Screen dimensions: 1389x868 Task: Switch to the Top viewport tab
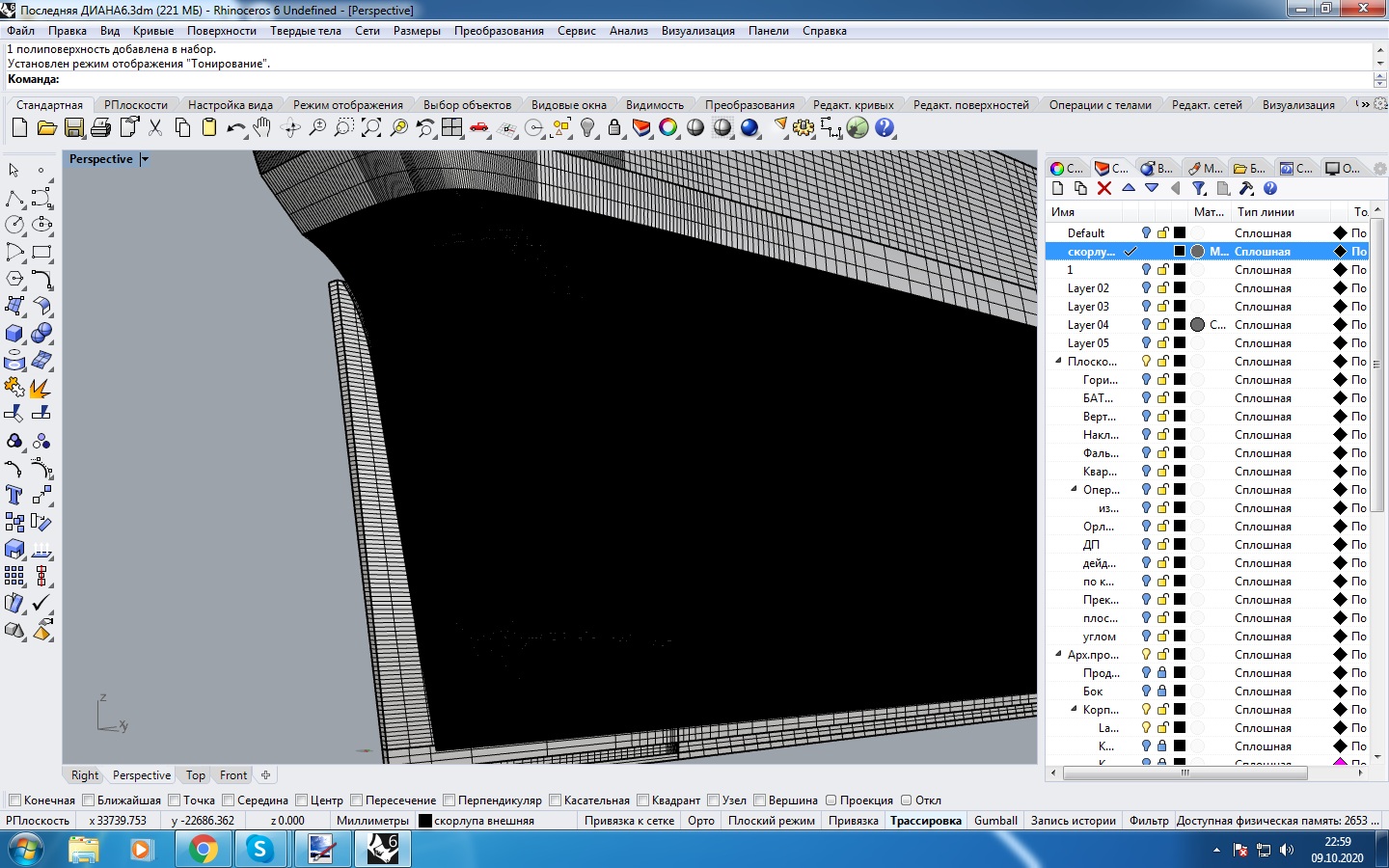point(196,775)
